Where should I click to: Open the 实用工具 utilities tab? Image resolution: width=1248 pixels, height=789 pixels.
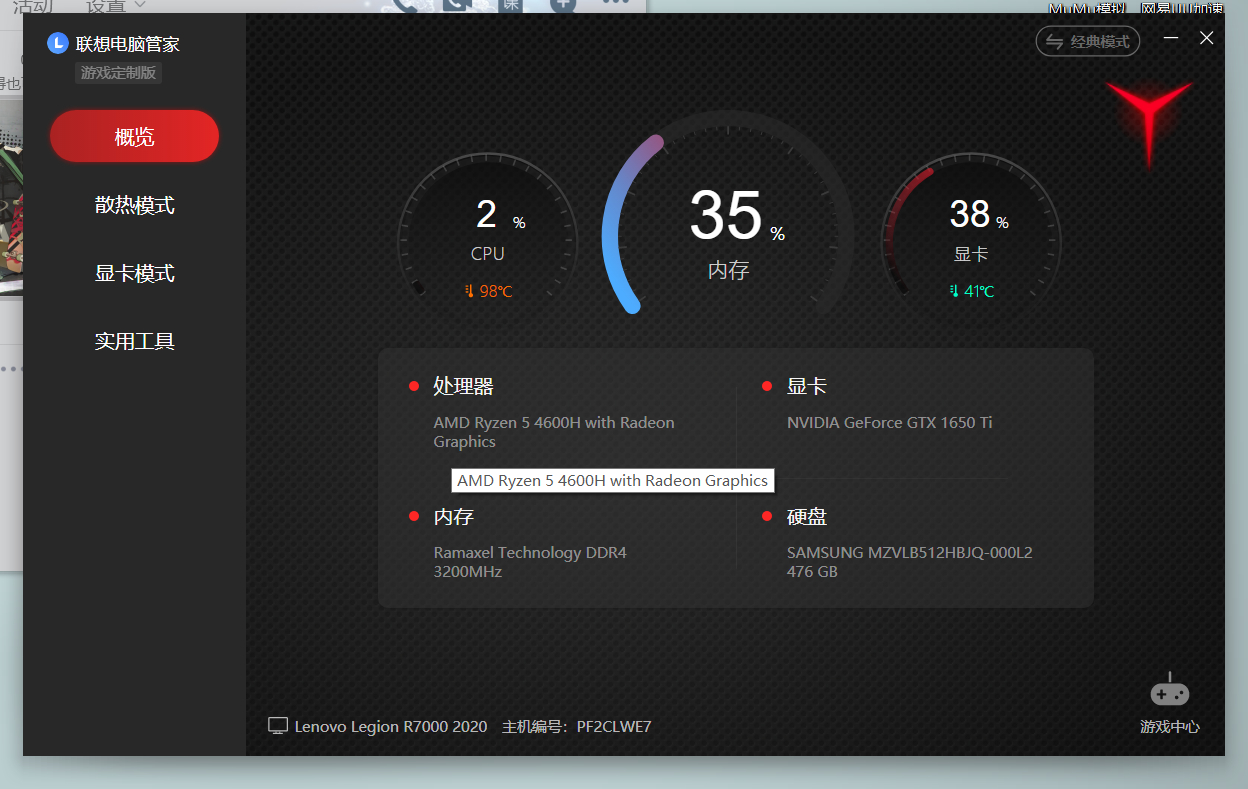(x=134, y=341)
